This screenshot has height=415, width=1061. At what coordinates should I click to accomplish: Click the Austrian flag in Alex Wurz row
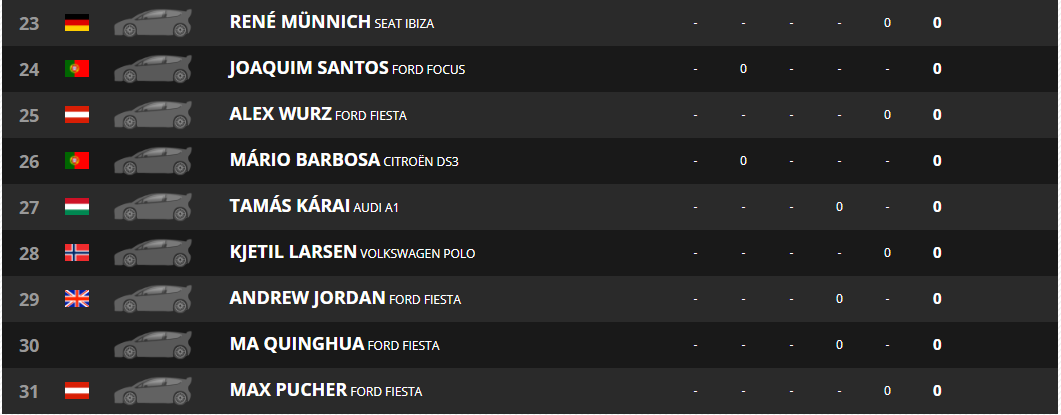tap(77, 115)
